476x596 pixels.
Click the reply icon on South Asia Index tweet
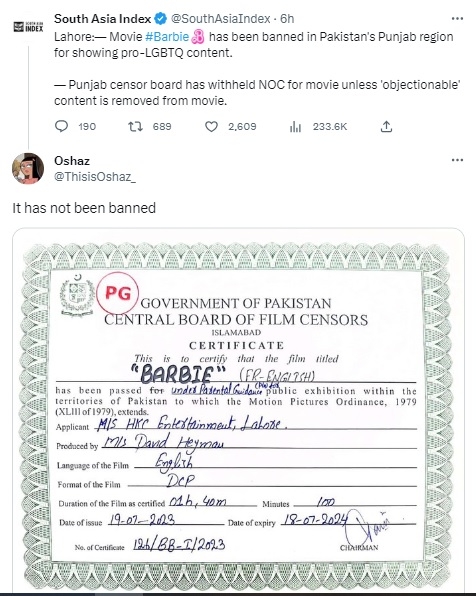61,126
